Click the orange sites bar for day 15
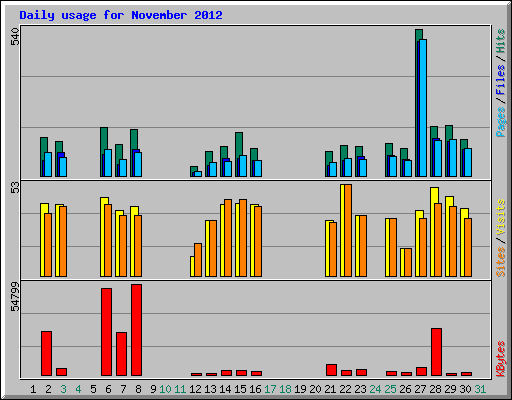Viewport: 512px width, 400px height. [243, 238]
